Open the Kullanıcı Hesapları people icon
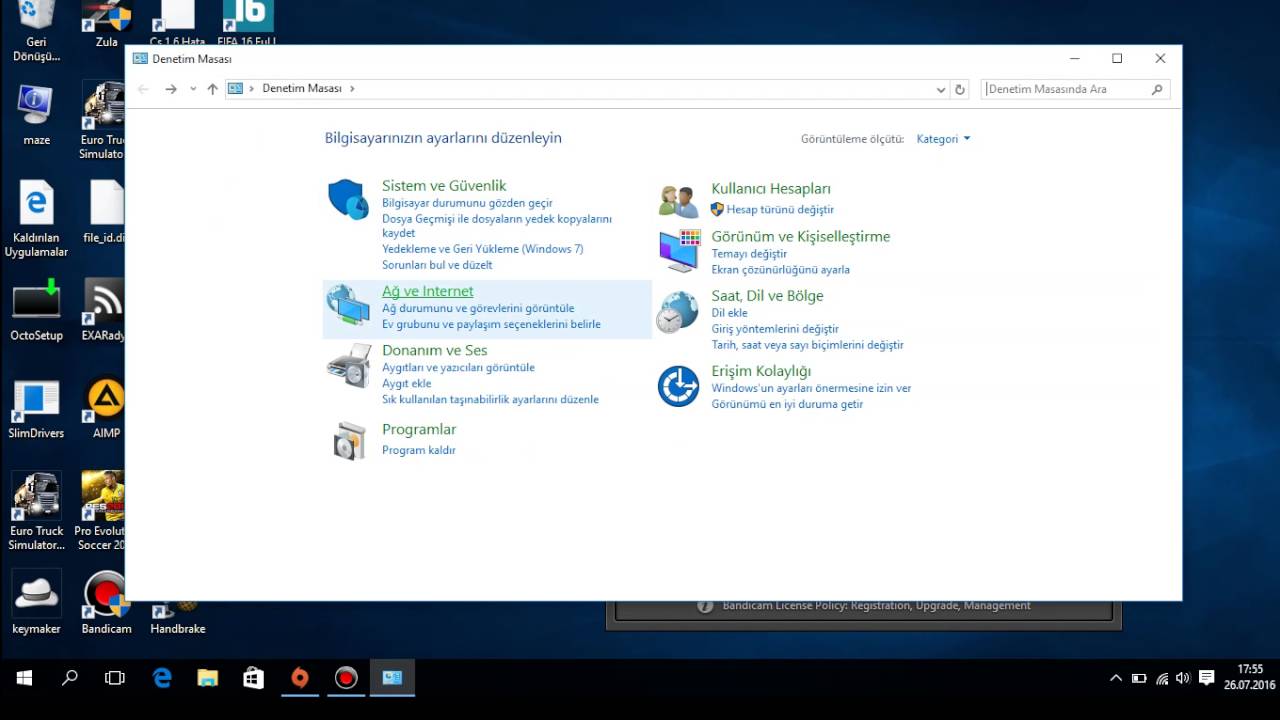 click(678, 201)
